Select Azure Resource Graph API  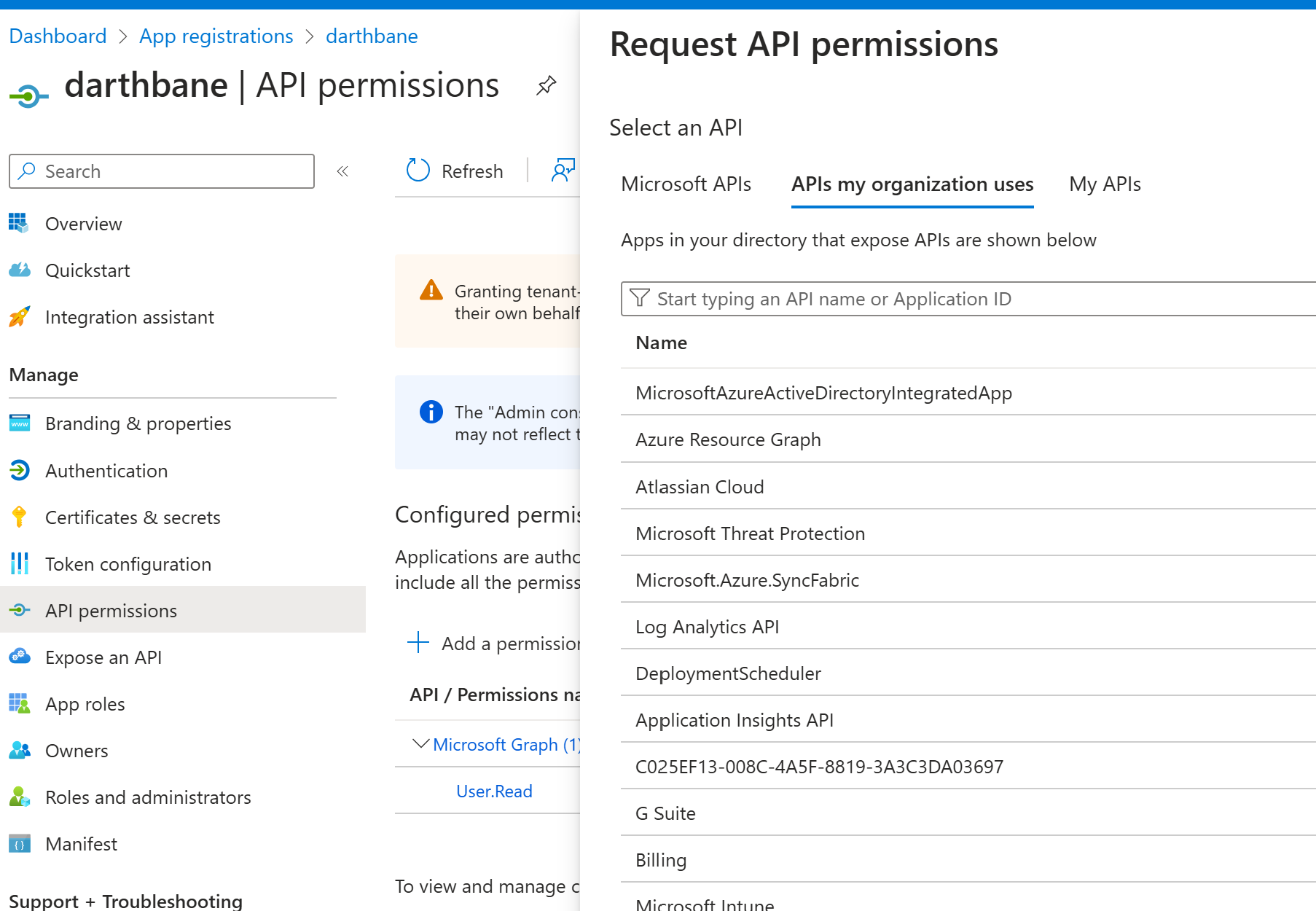(x=968, y=439)
